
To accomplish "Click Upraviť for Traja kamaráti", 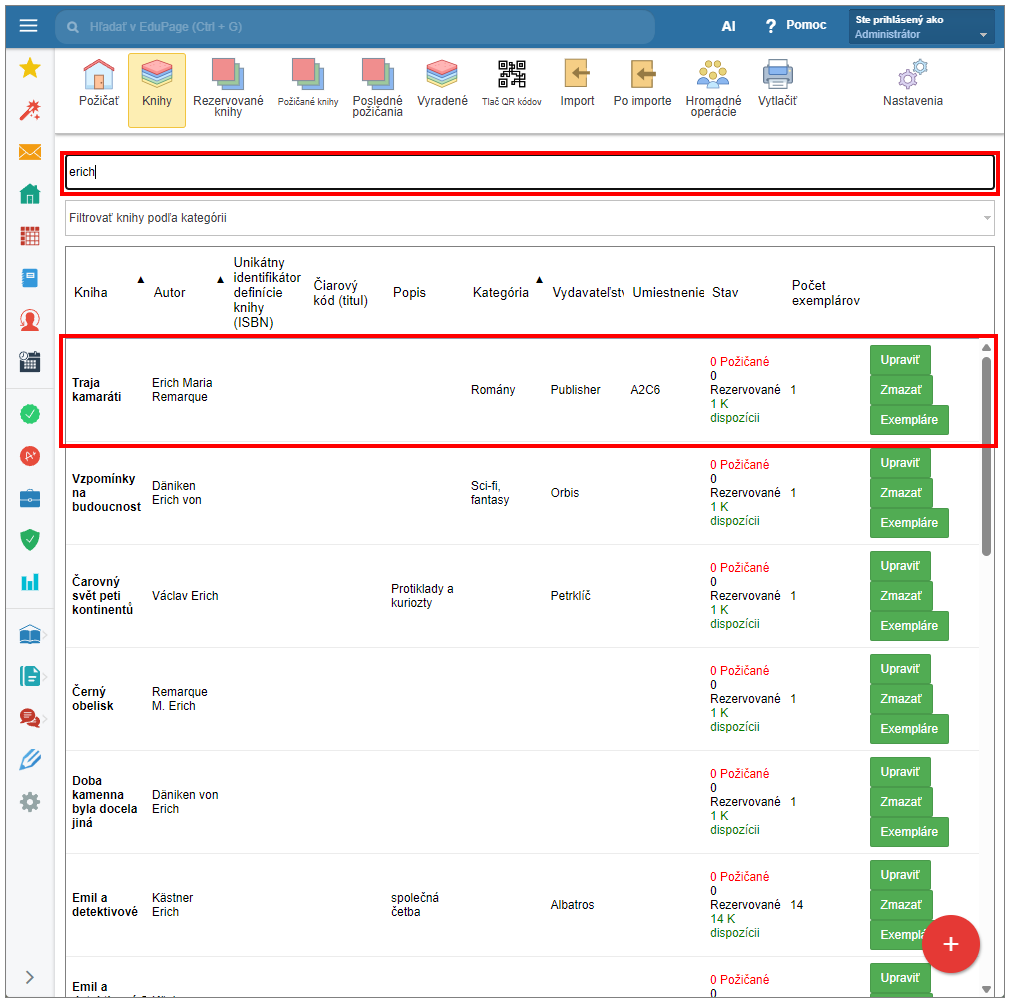I will pos(900,360).
